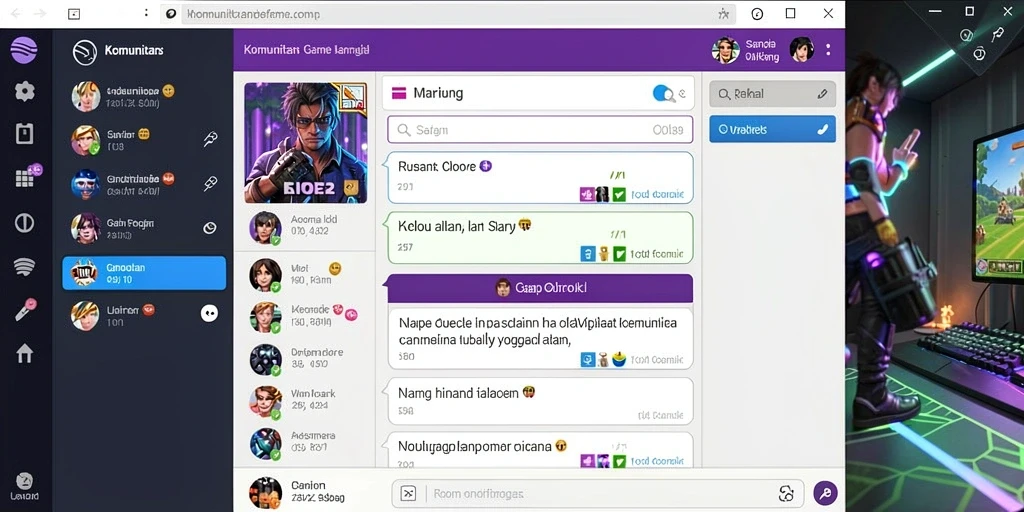1024x512 pixels.
Task: Select the Vrratirets blue tab
Action: [773, 129]
